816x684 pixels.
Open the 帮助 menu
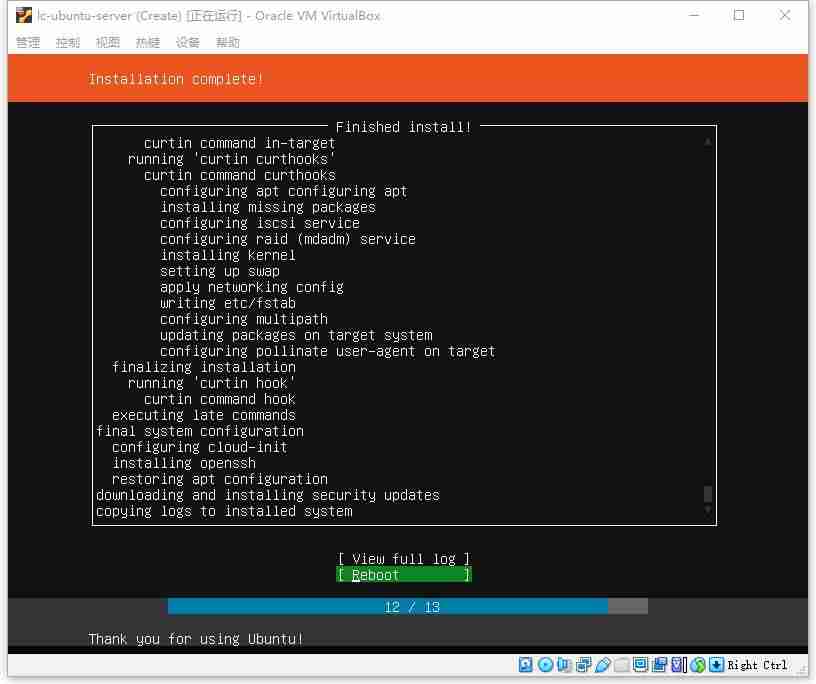(228, 42)
